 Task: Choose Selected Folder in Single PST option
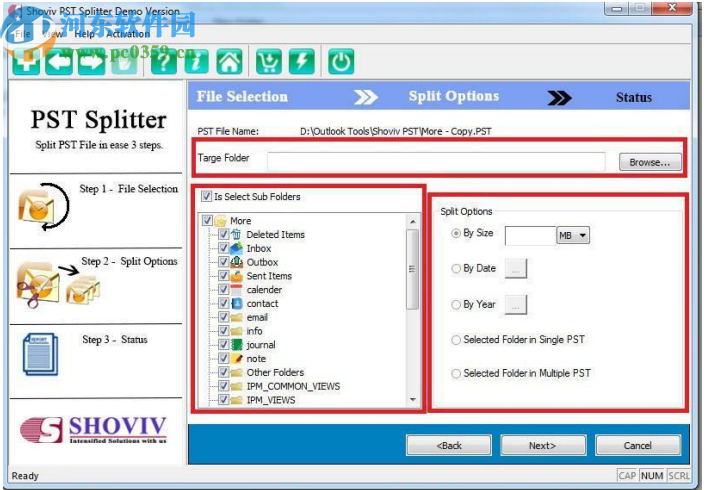click(x=456, y=340)
